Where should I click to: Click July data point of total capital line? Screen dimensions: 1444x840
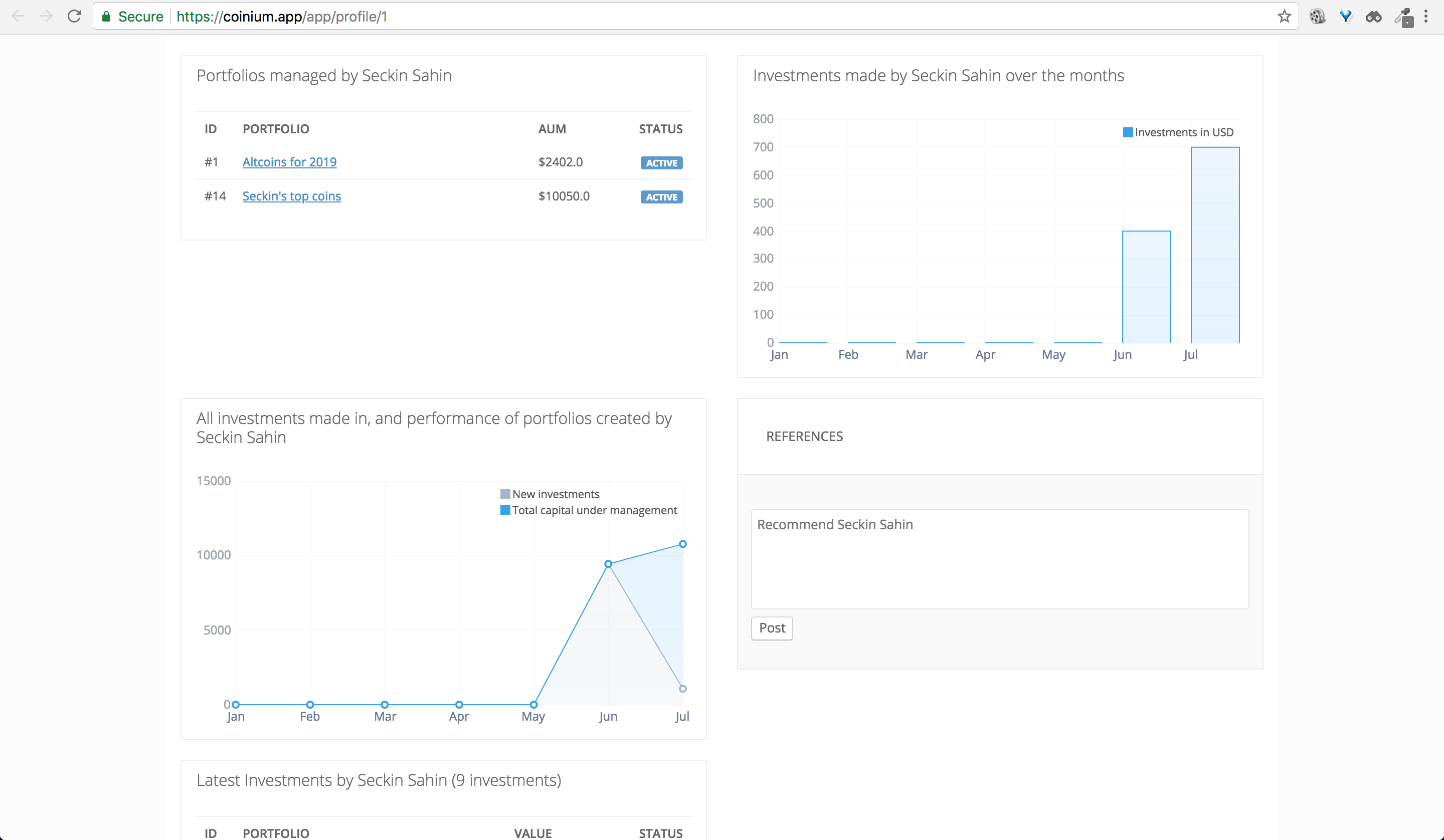pyautogui.click(x=682, y=544)
